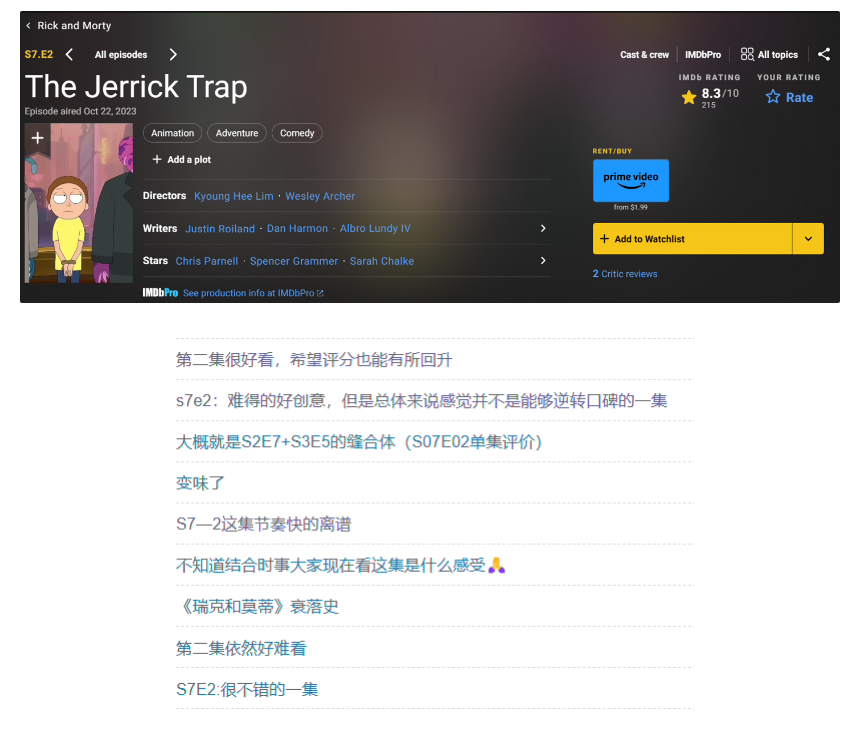Open writer Albro Lundy IV's page

(x=375, y=229)
